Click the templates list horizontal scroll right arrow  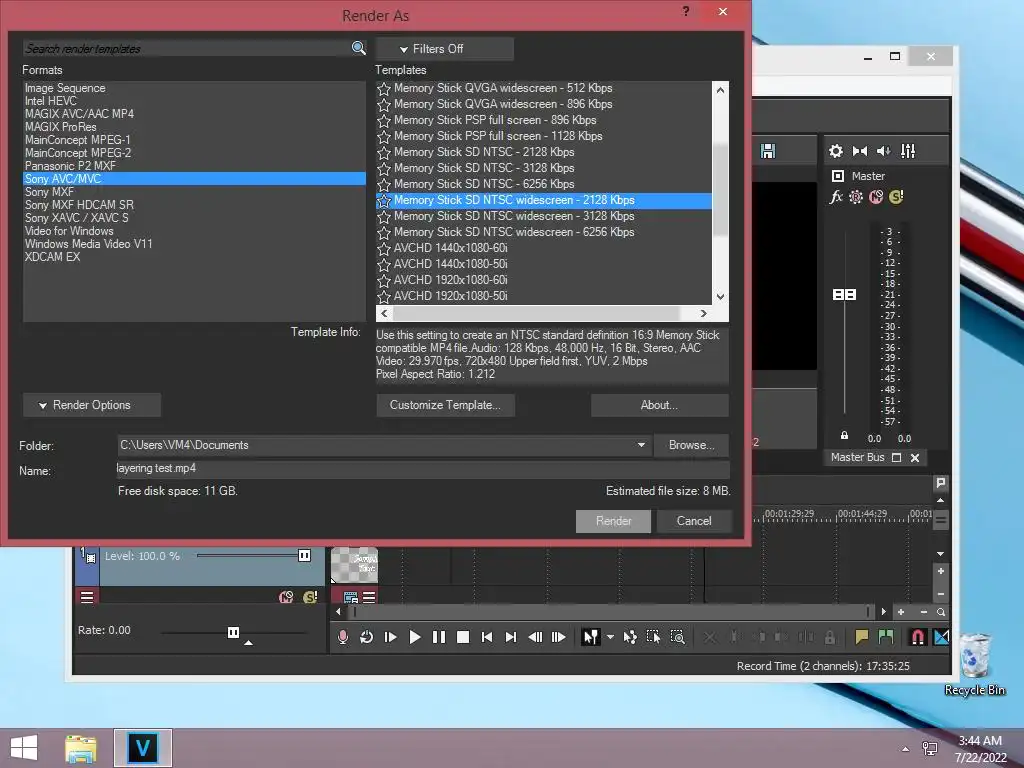[x=703, y=313]
